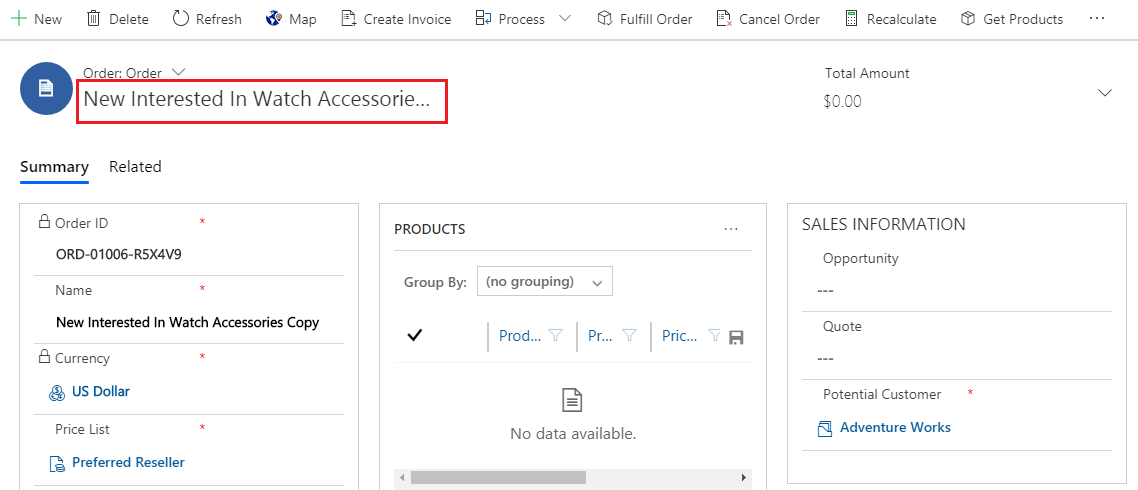
Task: Click the Fulfill Order command
Action: pyautogui.click(x=644, y=19)
